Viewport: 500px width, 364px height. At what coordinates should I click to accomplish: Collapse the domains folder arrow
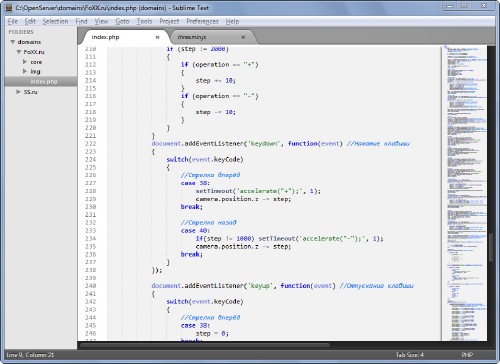click(12, 42)
